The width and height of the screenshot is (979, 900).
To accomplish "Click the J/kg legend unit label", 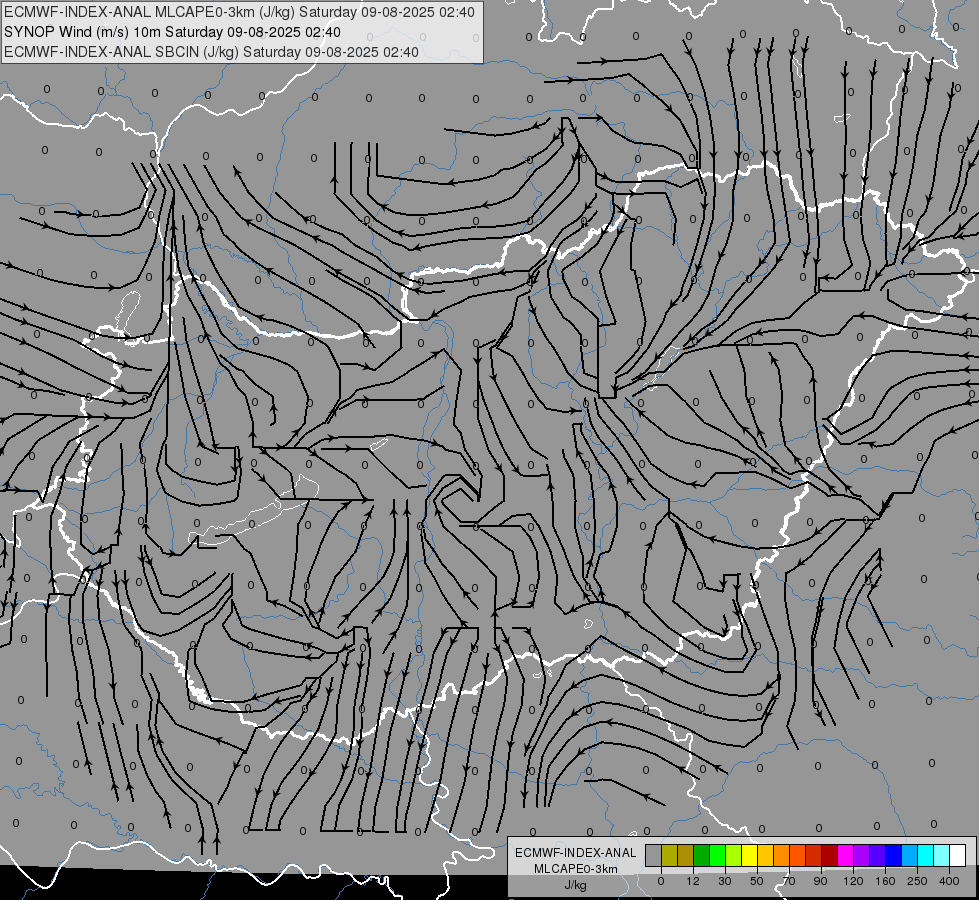I will pyautogui.click(x=575, y=885).
